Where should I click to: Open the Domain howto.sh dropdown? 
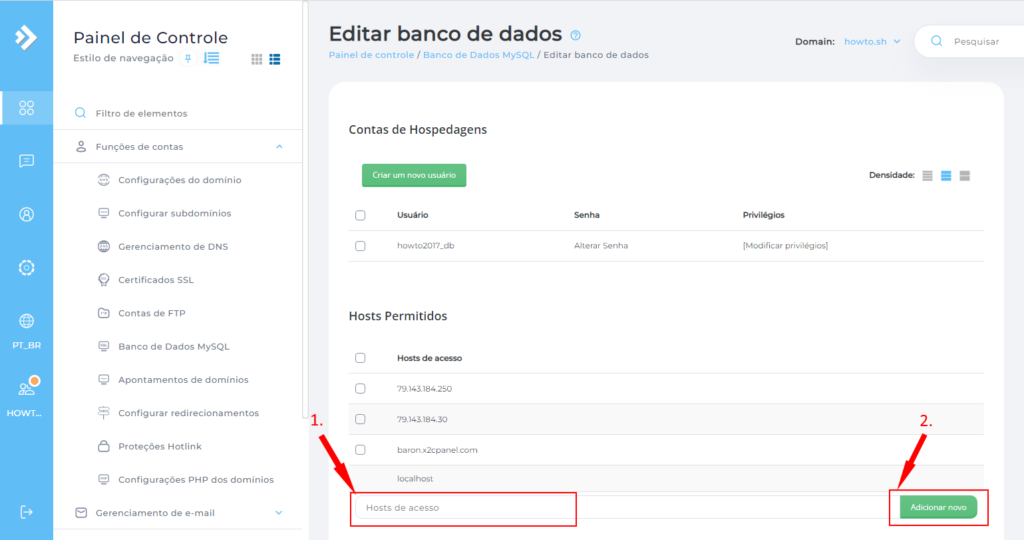point(871,41)
